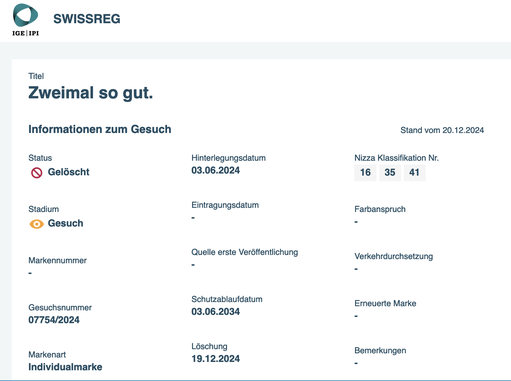Click the 'Verkehrdurchsetzung' label
The width and height of the screenshot is (511, 381).
click(394, 256)
